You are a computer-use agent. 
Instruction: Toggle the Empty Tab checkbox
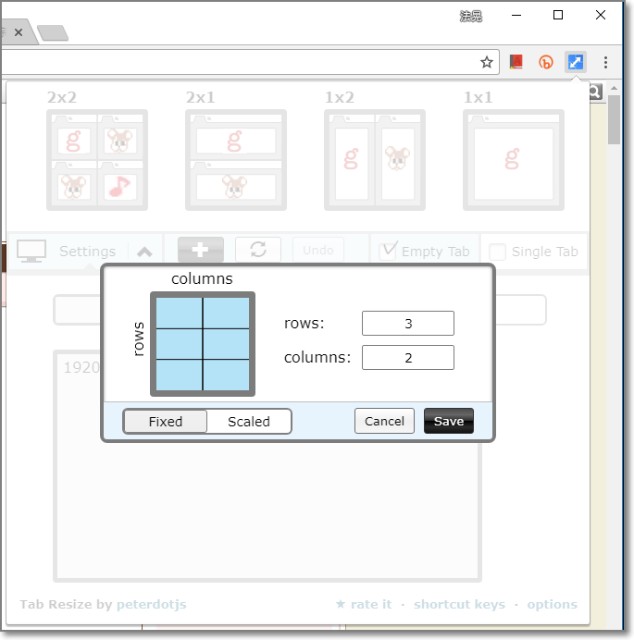pos(389,251)
